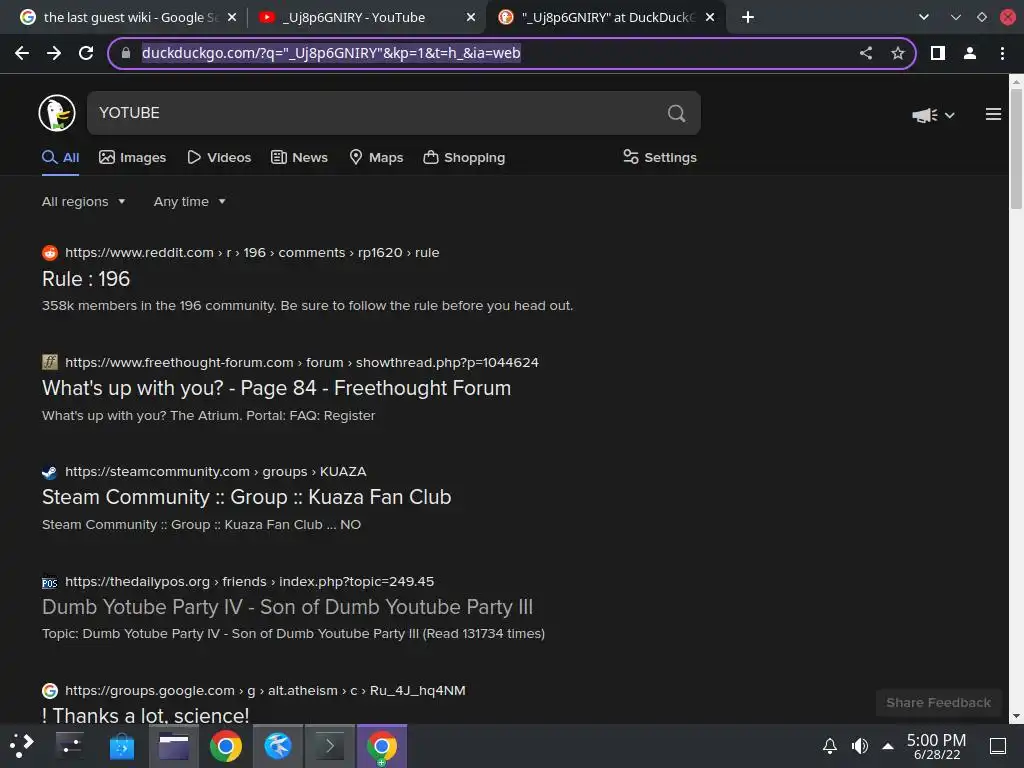Open a new browser tab
Viewport: 1024px width, 768px height.
click(x=748, y=18)
